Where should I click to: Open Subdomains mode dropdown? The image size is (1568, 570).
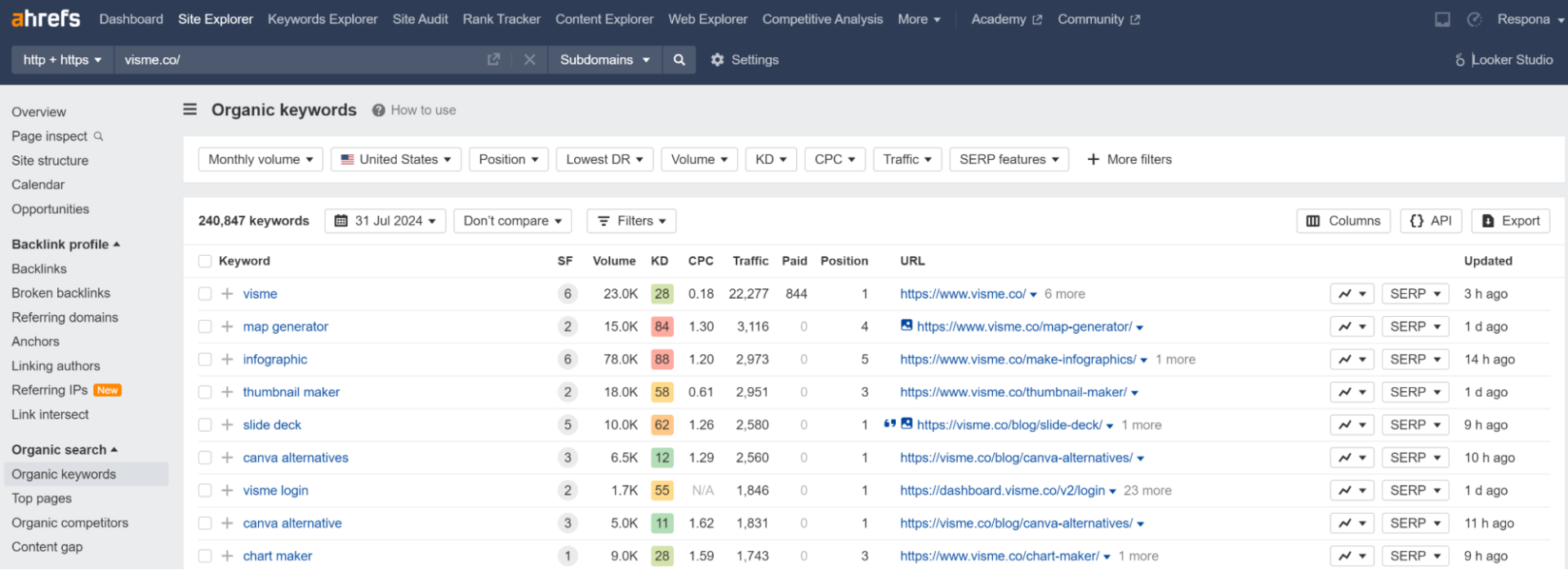tap(604, 60)
